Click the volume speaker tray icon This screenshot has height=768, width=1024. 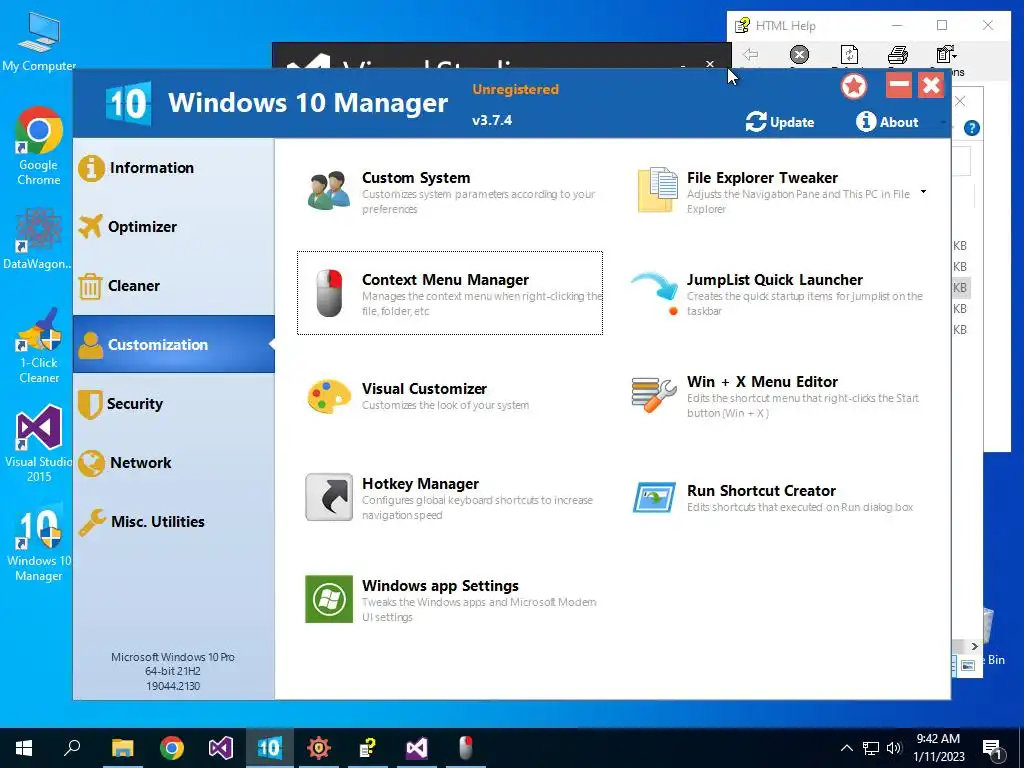click(894, 748)
